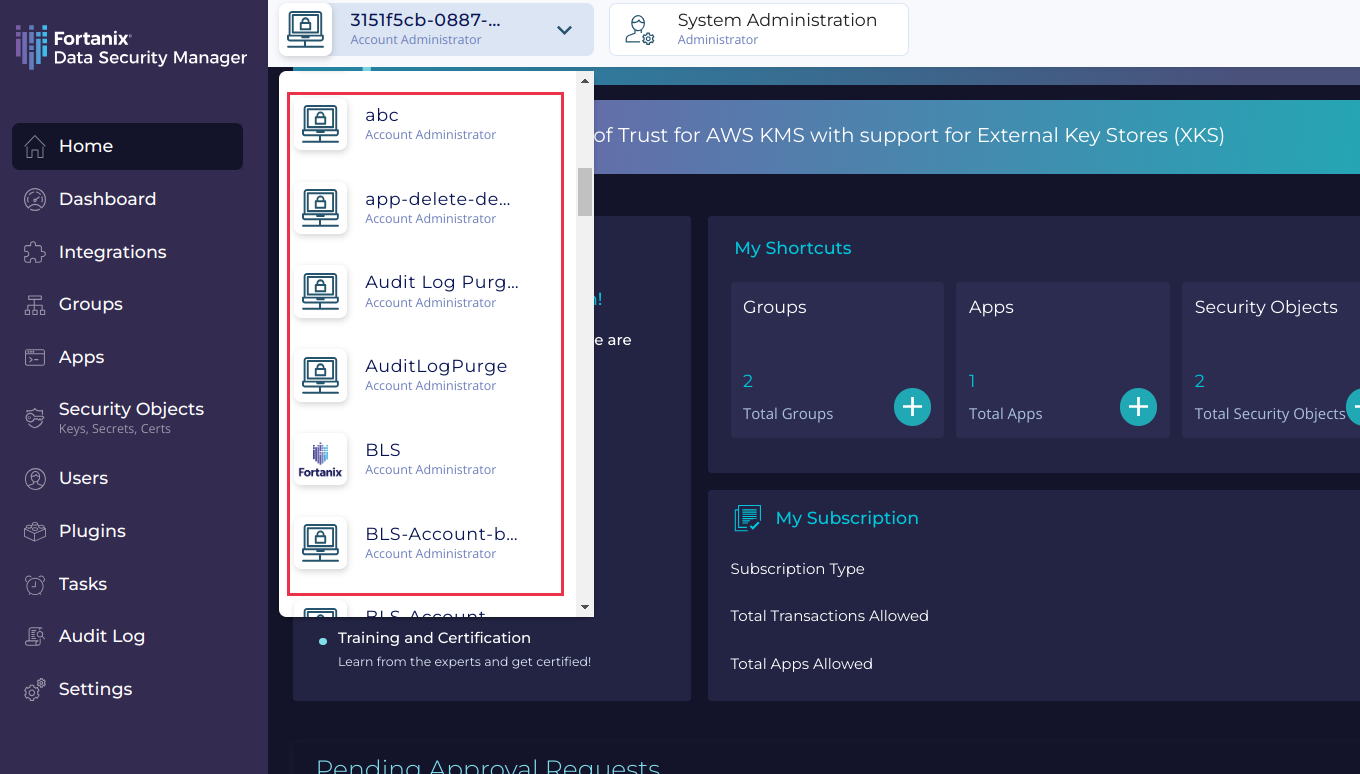
Task: Click the Training and Certification link
Action: (x=434, y=638)
